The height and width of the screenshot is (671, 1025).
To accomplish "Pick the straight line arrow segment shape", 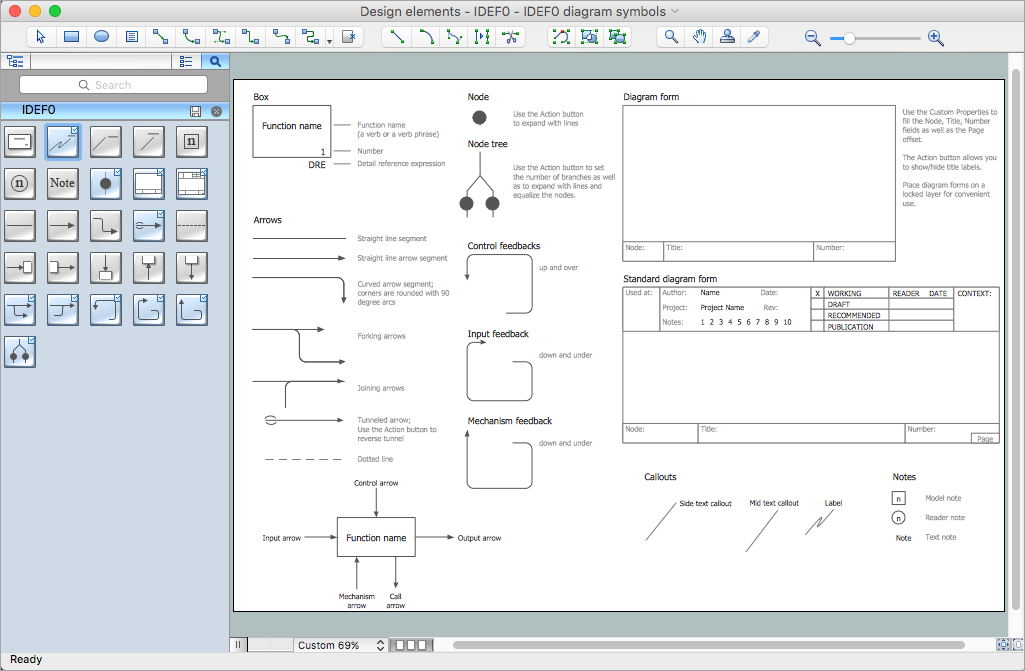I will point(63,226).
